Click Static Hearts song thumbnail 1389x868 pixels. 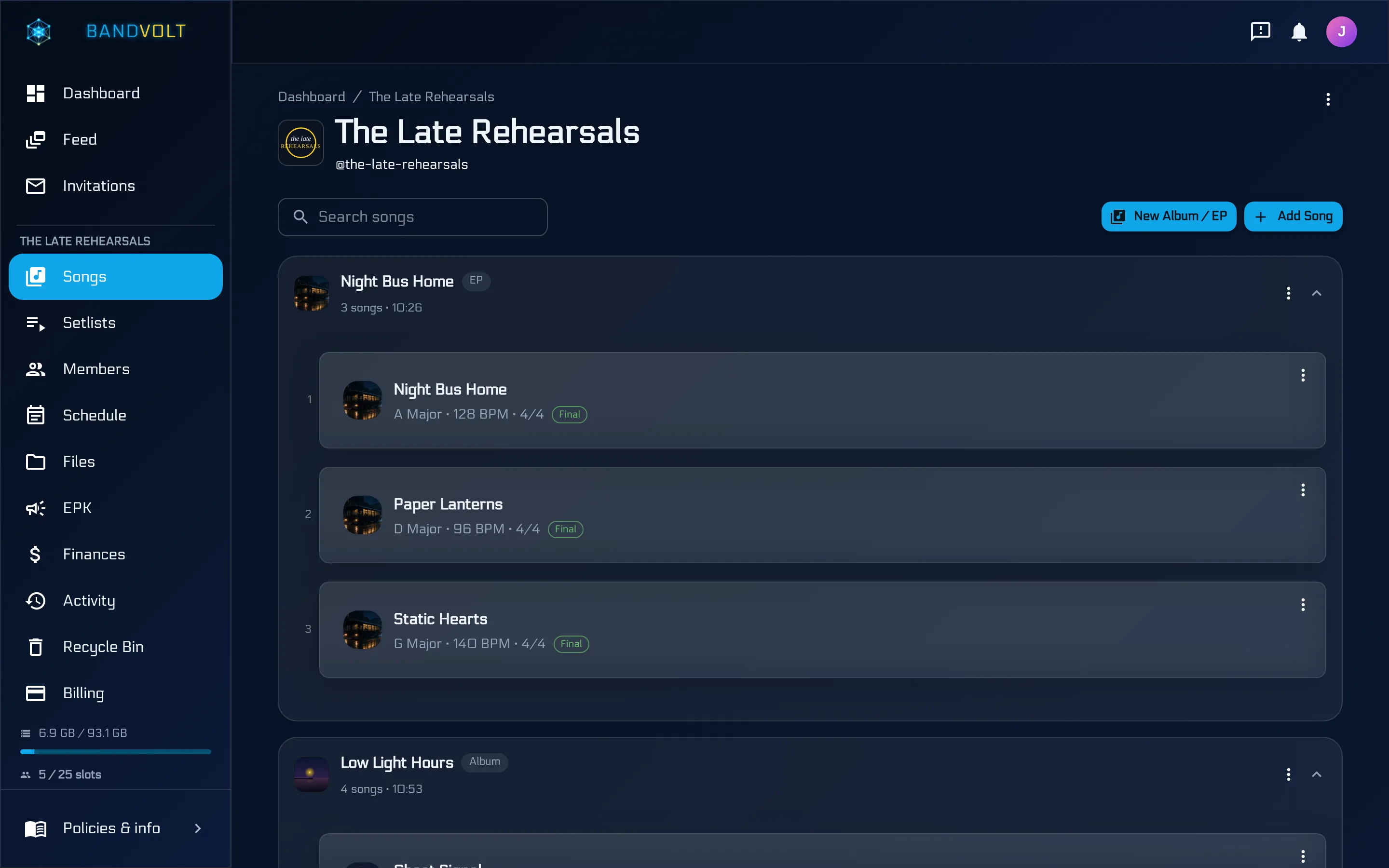(x=362, y=630)
